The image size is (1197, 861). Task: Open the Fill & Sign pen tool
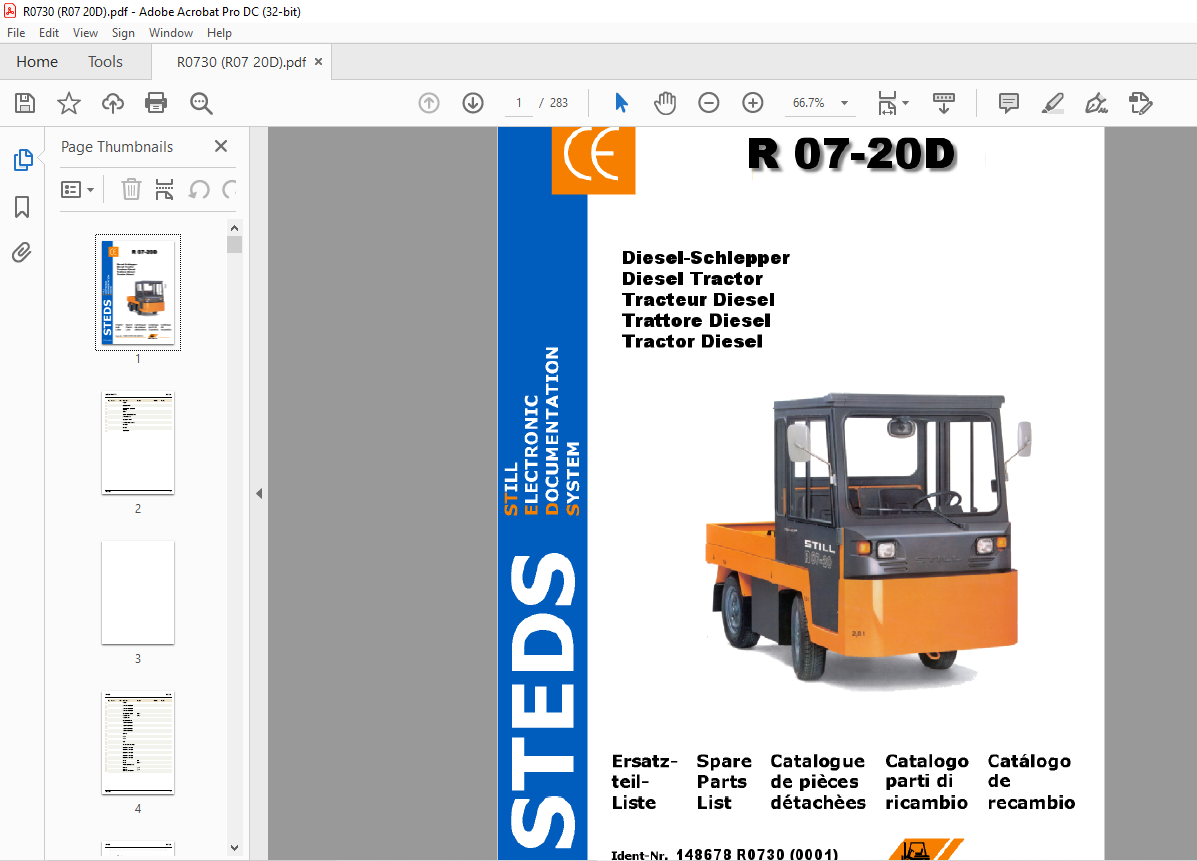pyautogui.click(x=1096, y=103)
